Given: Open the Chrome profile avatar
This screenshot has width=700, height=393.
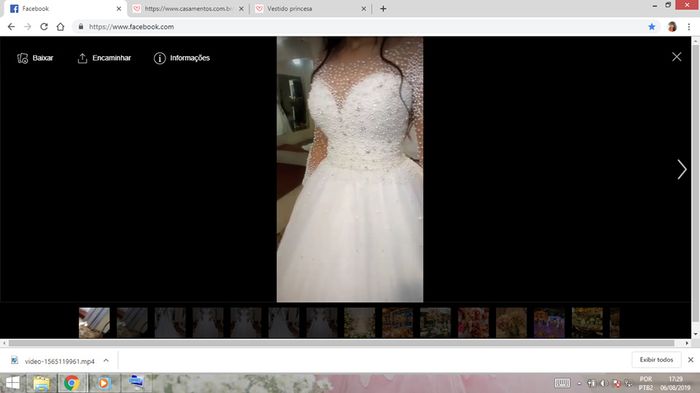Looking at the screenshot, I should [x=672, y=27].
